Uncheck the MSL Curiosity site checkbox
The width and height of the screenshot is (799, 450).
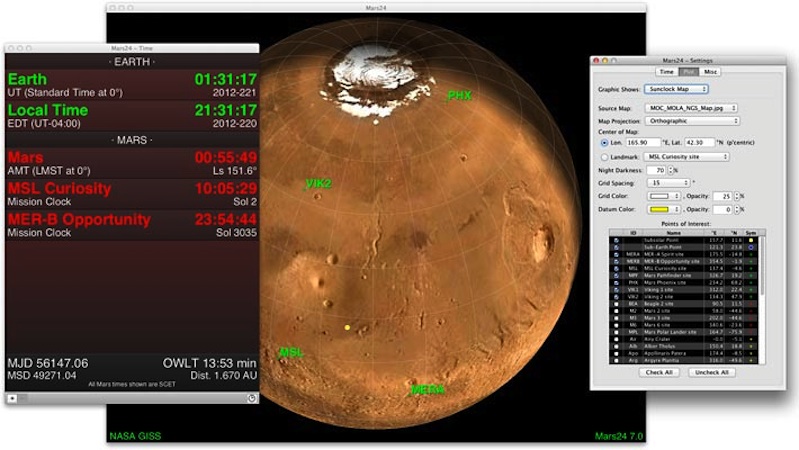[616, 269]
